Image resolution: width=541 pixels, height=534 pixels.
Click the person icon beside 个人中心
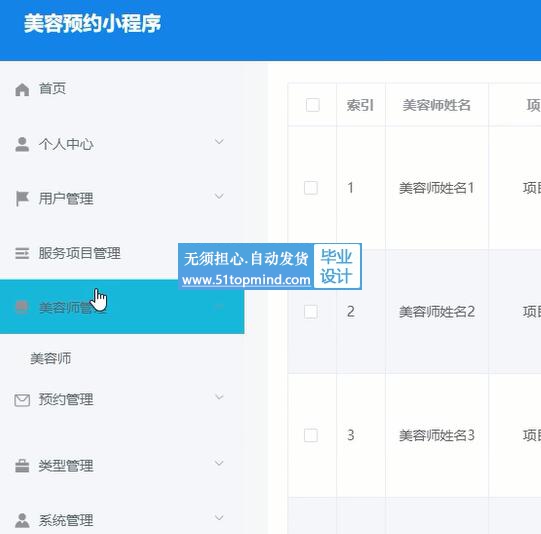22,144
